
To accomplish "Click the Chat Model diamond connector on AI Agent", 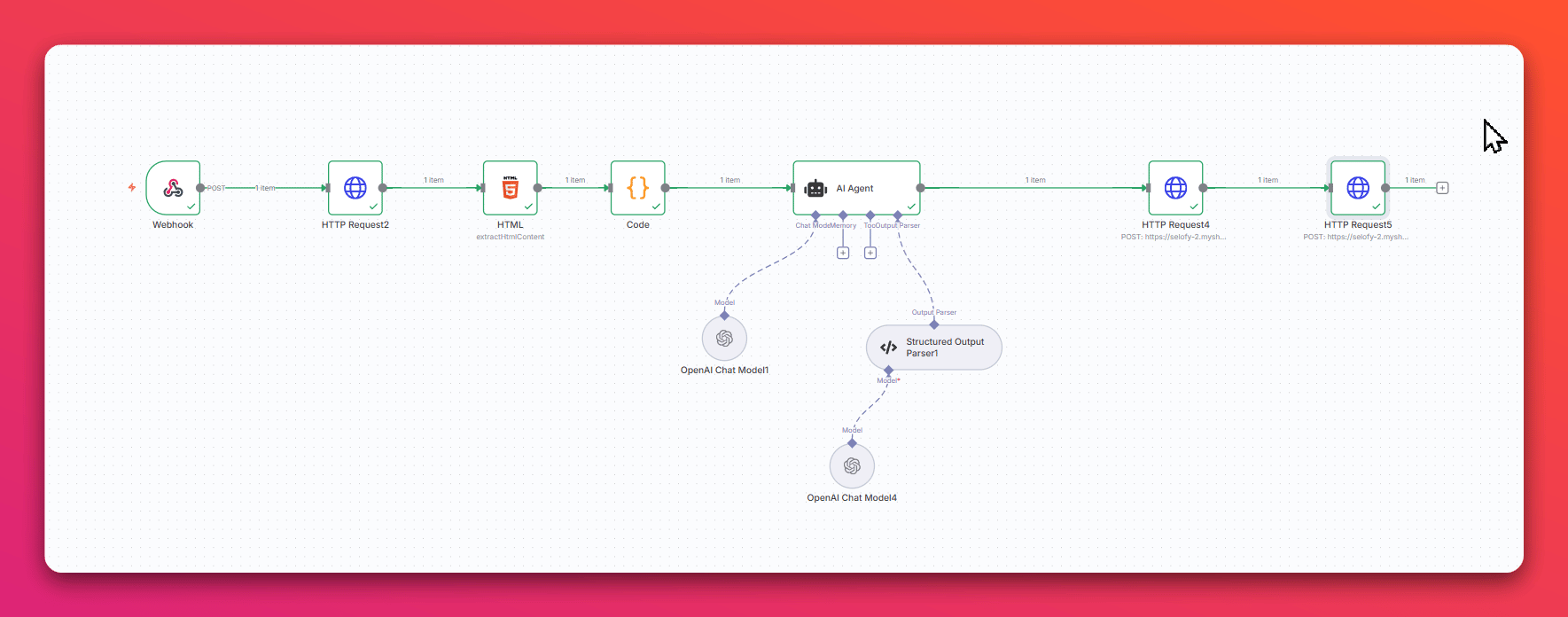I will coord(815,215).
